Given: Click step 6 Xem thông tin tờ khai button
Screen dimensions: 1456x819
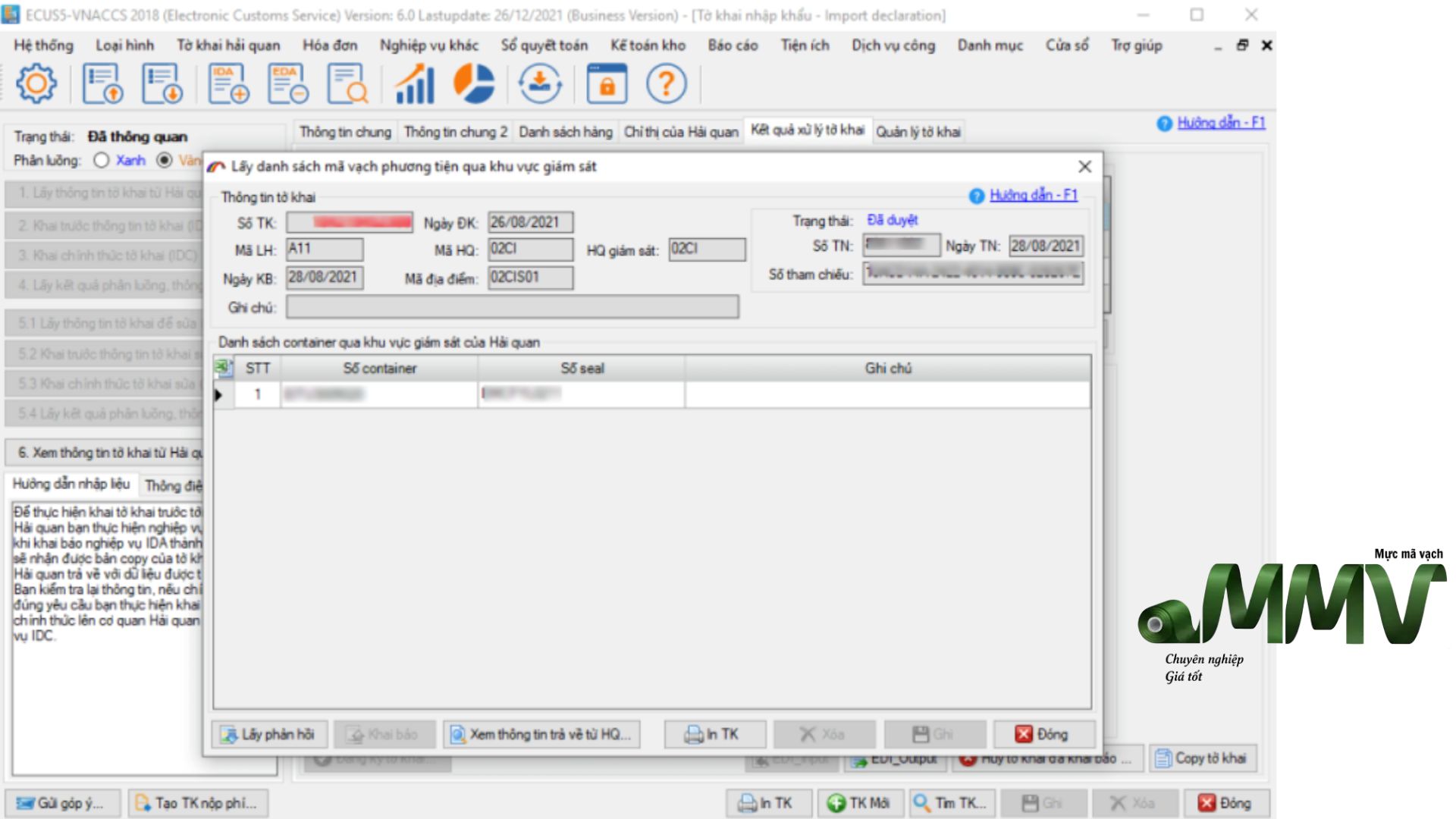Looking at the screenshot, I should [x=105, y=453].
